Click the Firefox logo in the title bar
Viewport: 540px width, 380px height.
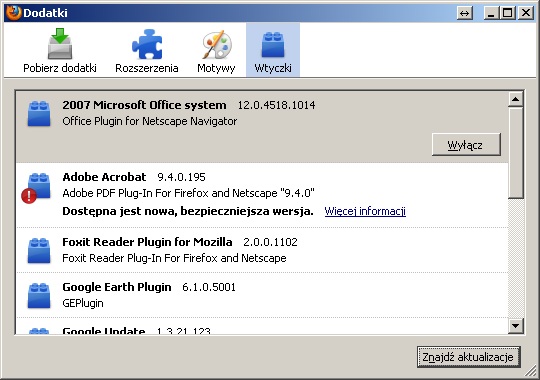coord(13,13)
